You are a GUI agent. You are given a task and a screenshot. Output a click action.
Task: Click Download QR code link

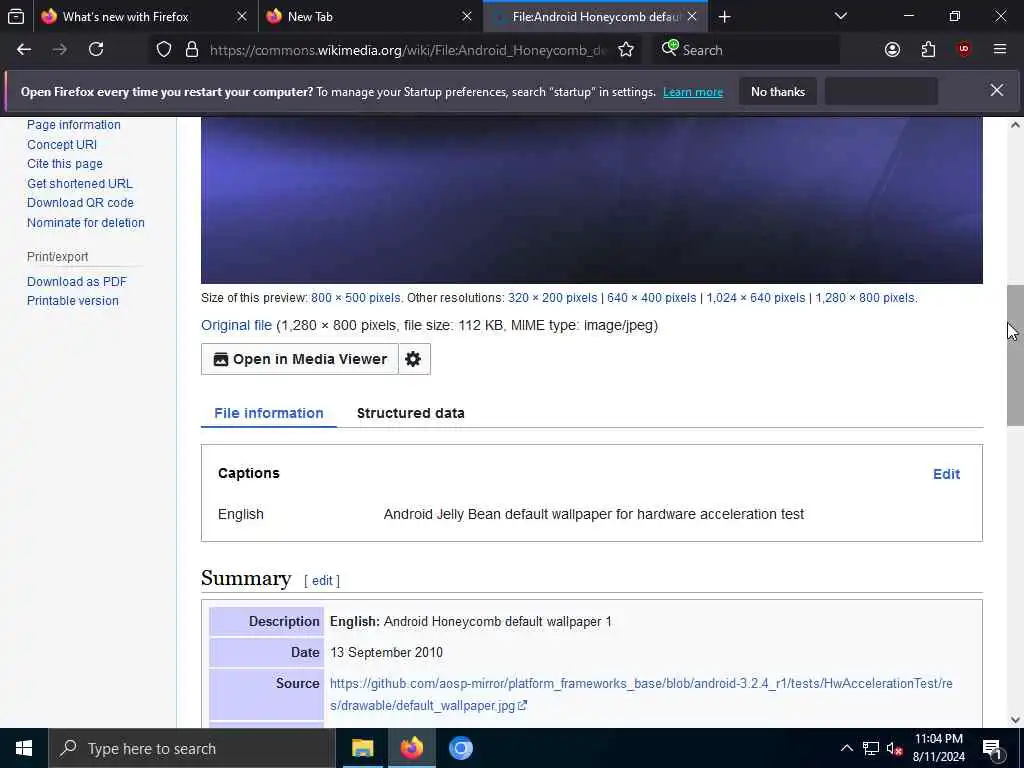(x=80, y=203)
